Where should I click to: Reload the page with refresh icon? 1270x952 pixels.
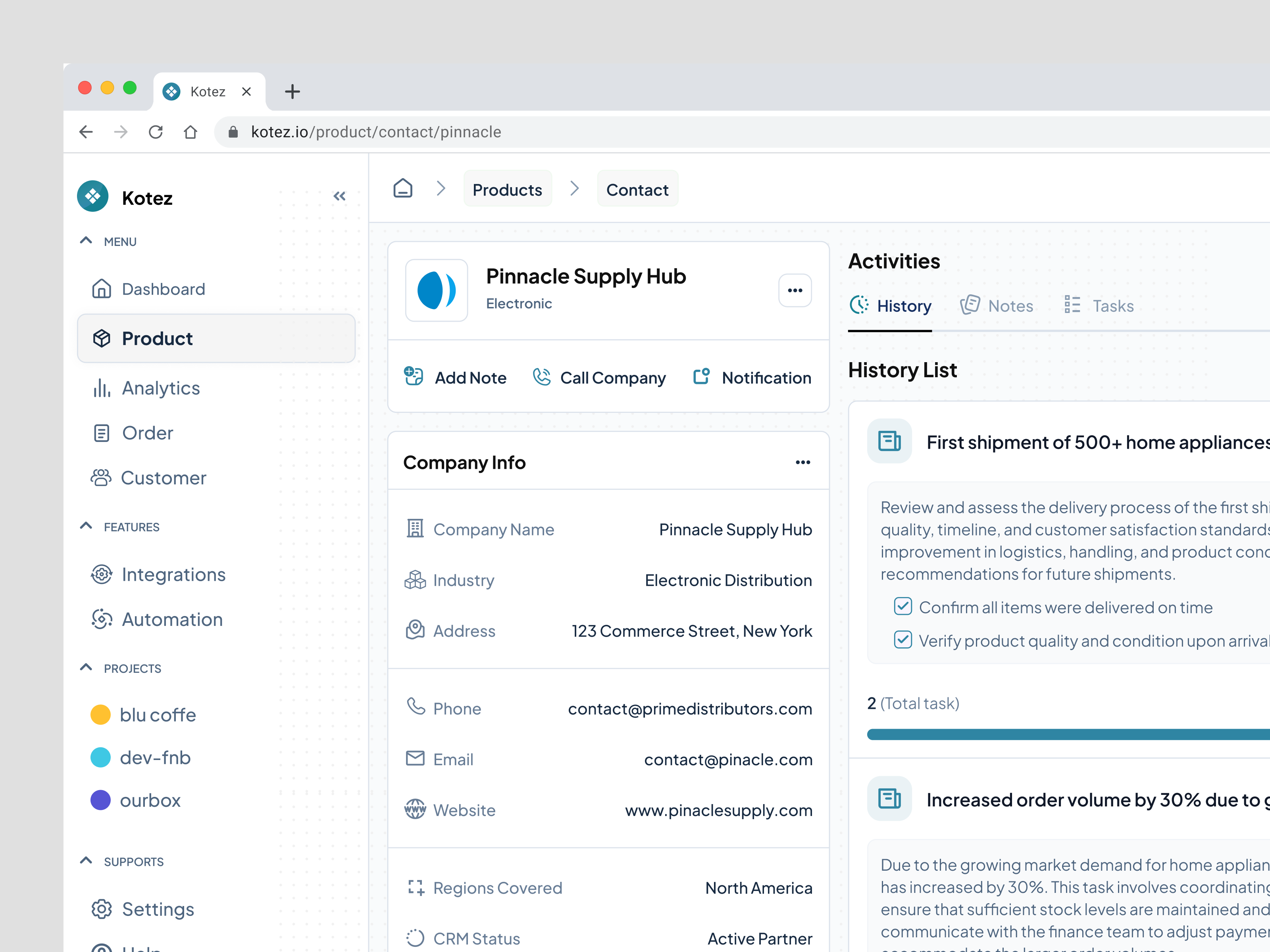[x=156, y=132]
